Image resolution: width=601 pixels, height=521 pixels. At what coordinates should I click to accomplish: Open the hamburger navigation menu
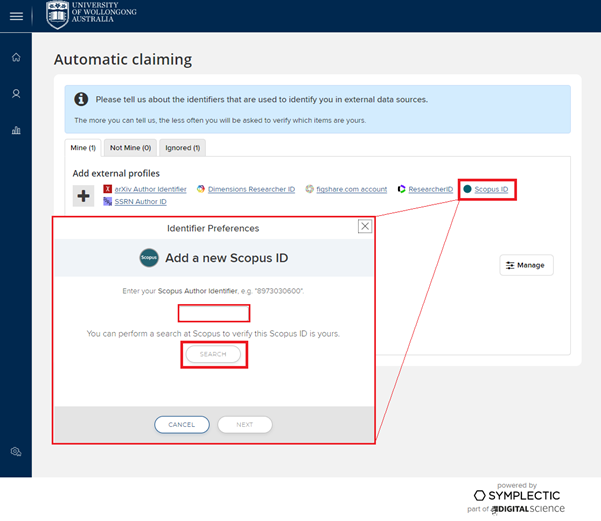pos(16,16)
